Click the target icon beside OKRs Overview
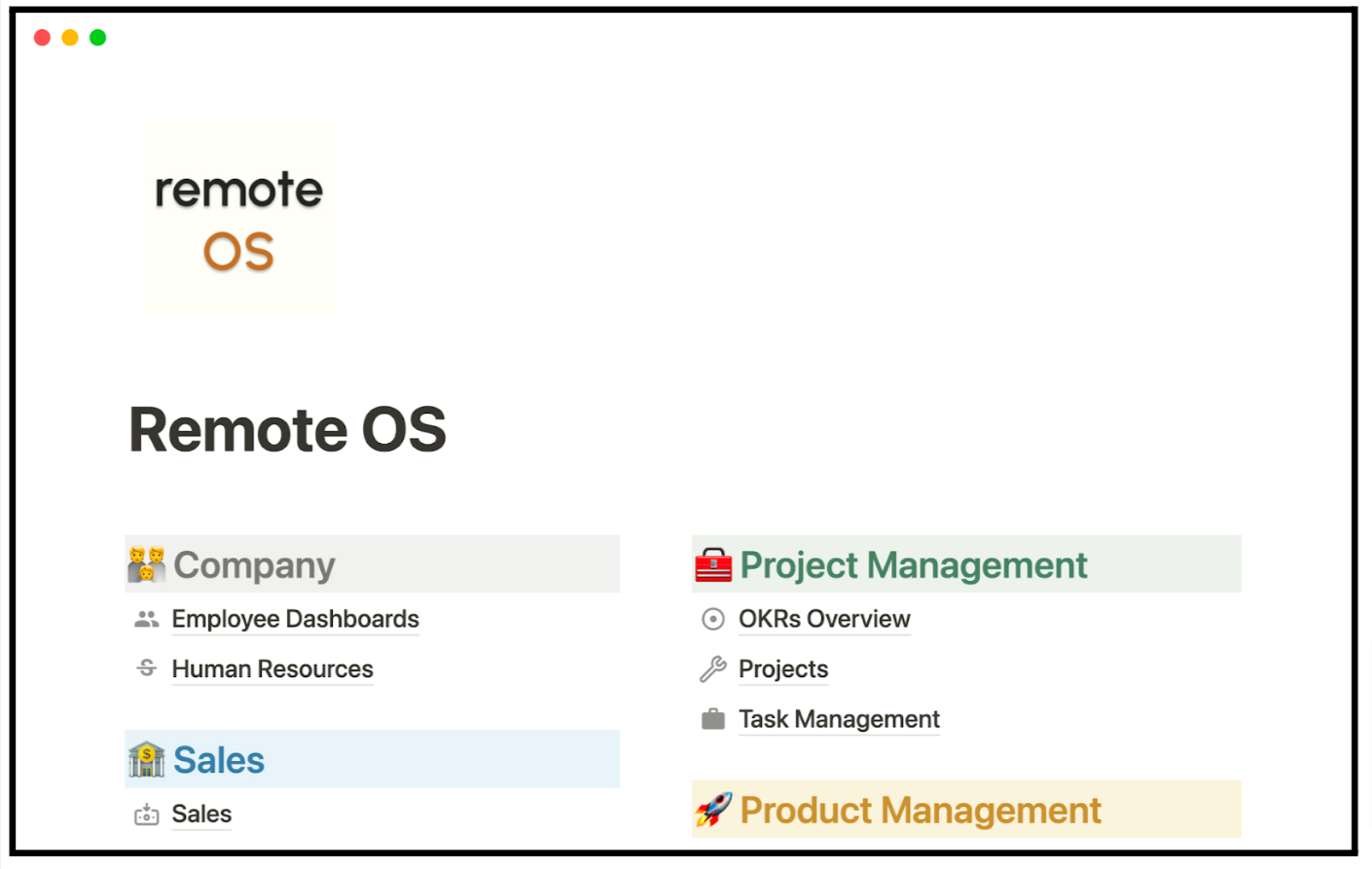Screen dimensions: 1372x869 (x=713, y=619)
